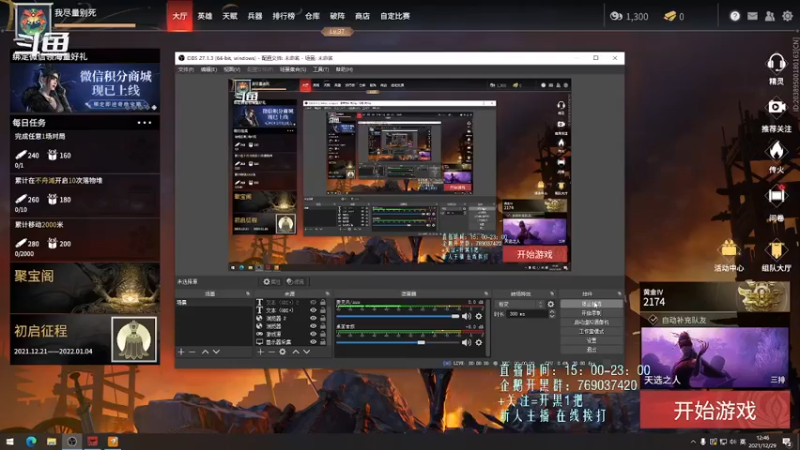Screen dimensions: 800x450
Task: Click the 开始游戏 start game button
Action: [715, 411]
